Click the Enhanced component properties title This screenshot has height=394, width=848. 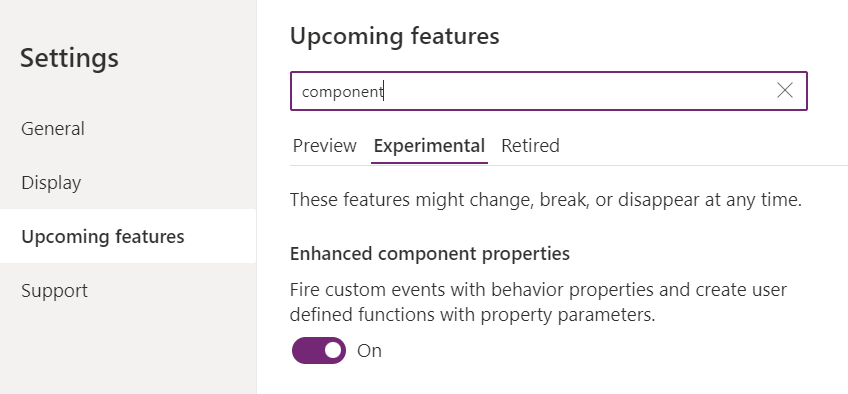coord(430,253)
